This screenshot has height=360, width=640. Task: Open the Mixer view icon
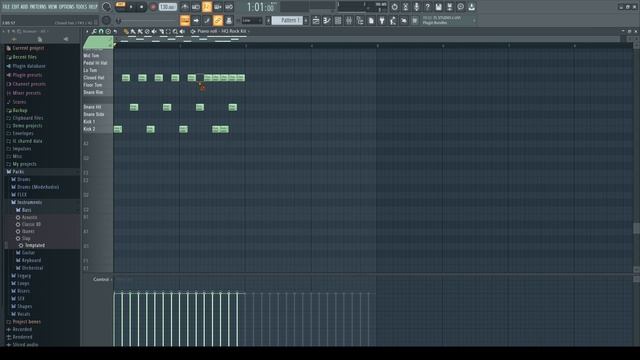[x=349, y=20]
